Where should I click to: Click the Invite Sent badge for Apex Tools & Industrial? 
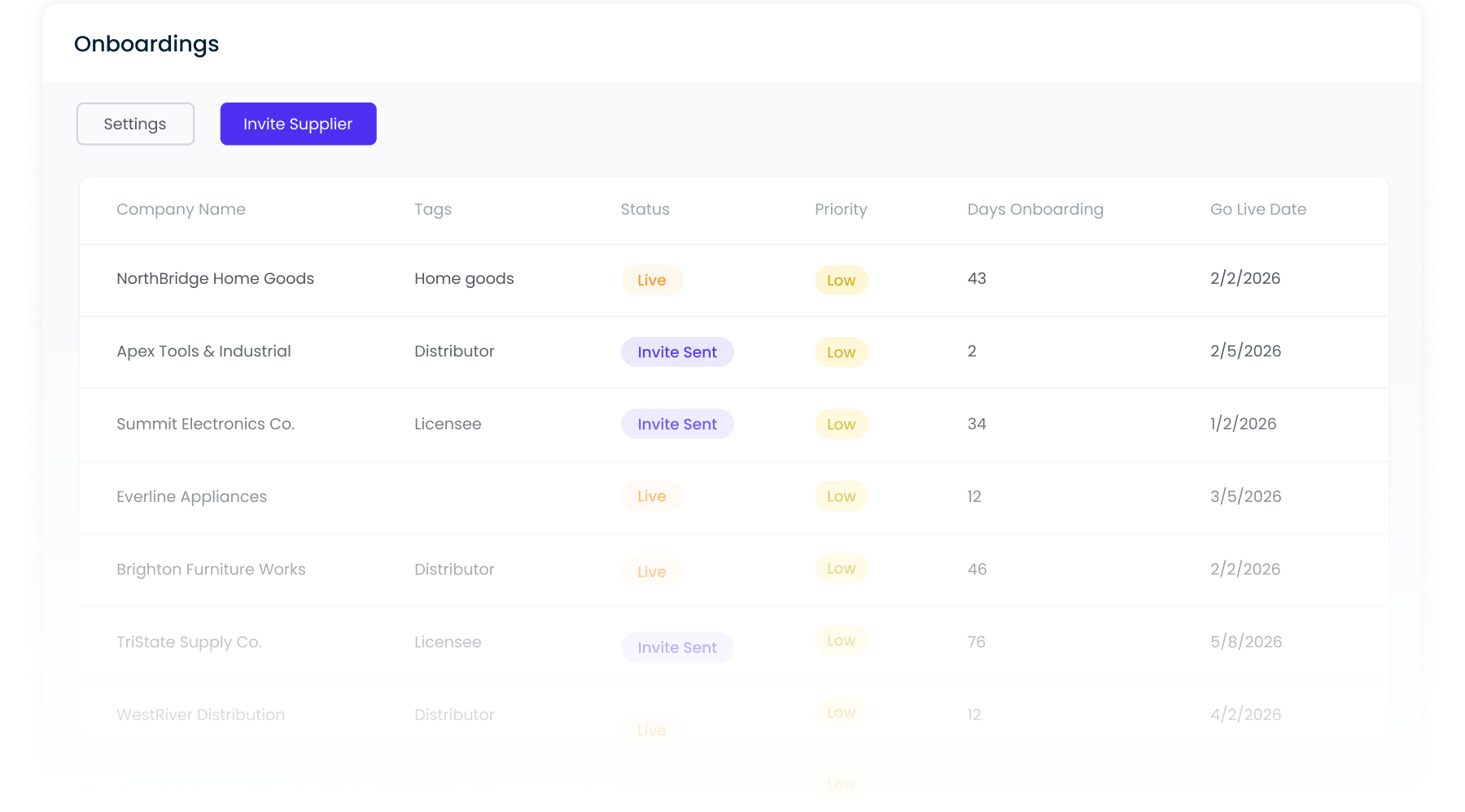pos(677,351)
